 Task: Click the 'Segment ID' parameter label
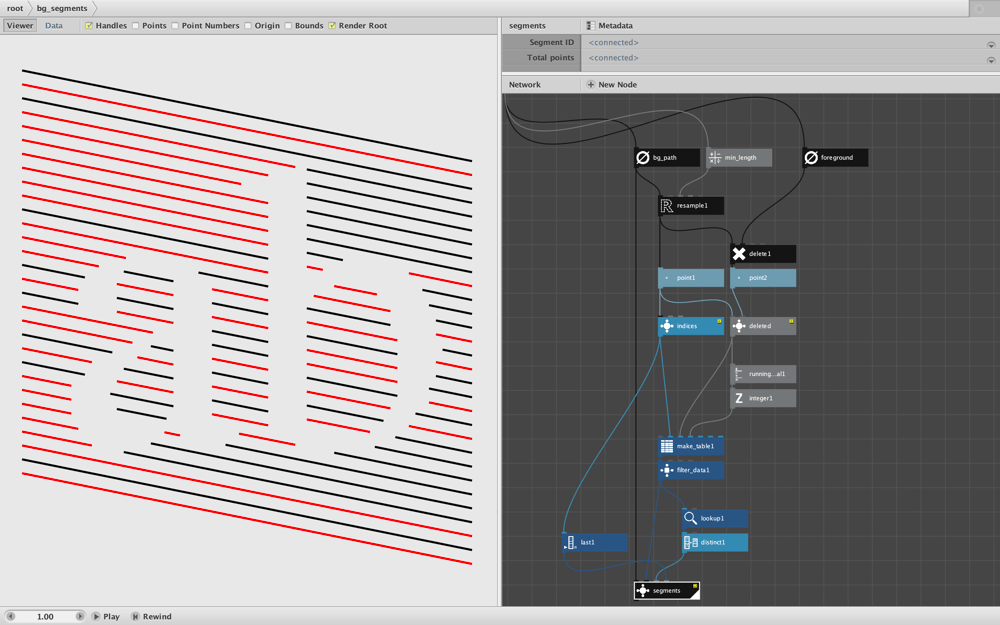coord(551,42)
